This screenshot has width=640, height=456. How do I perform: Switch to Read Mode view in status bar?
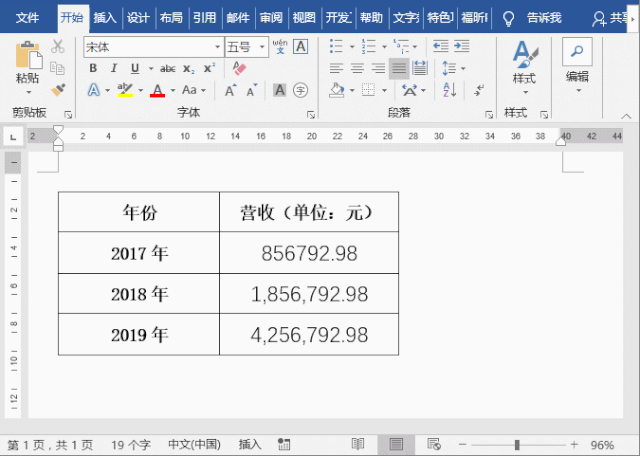[358, 444]
